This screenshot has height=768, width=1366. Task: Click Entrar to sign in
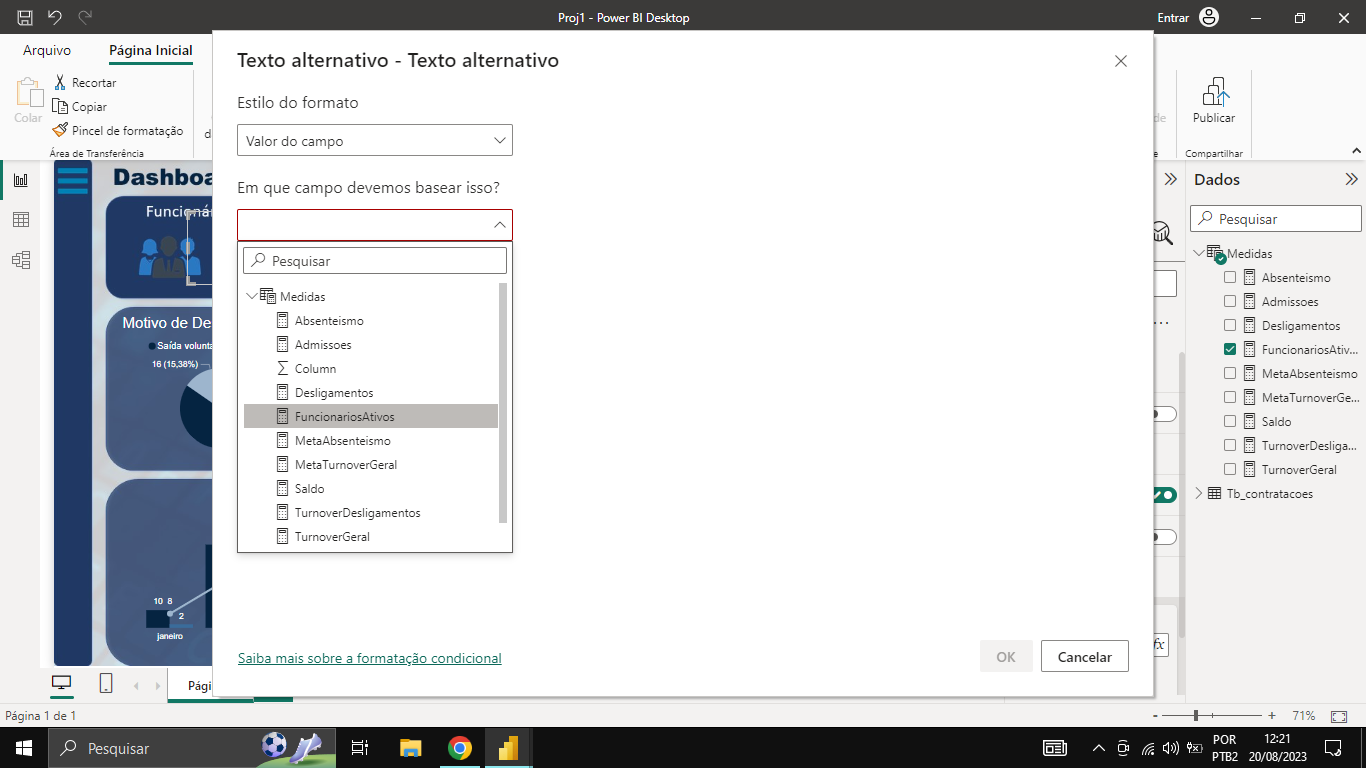[x=1173, y=18]
